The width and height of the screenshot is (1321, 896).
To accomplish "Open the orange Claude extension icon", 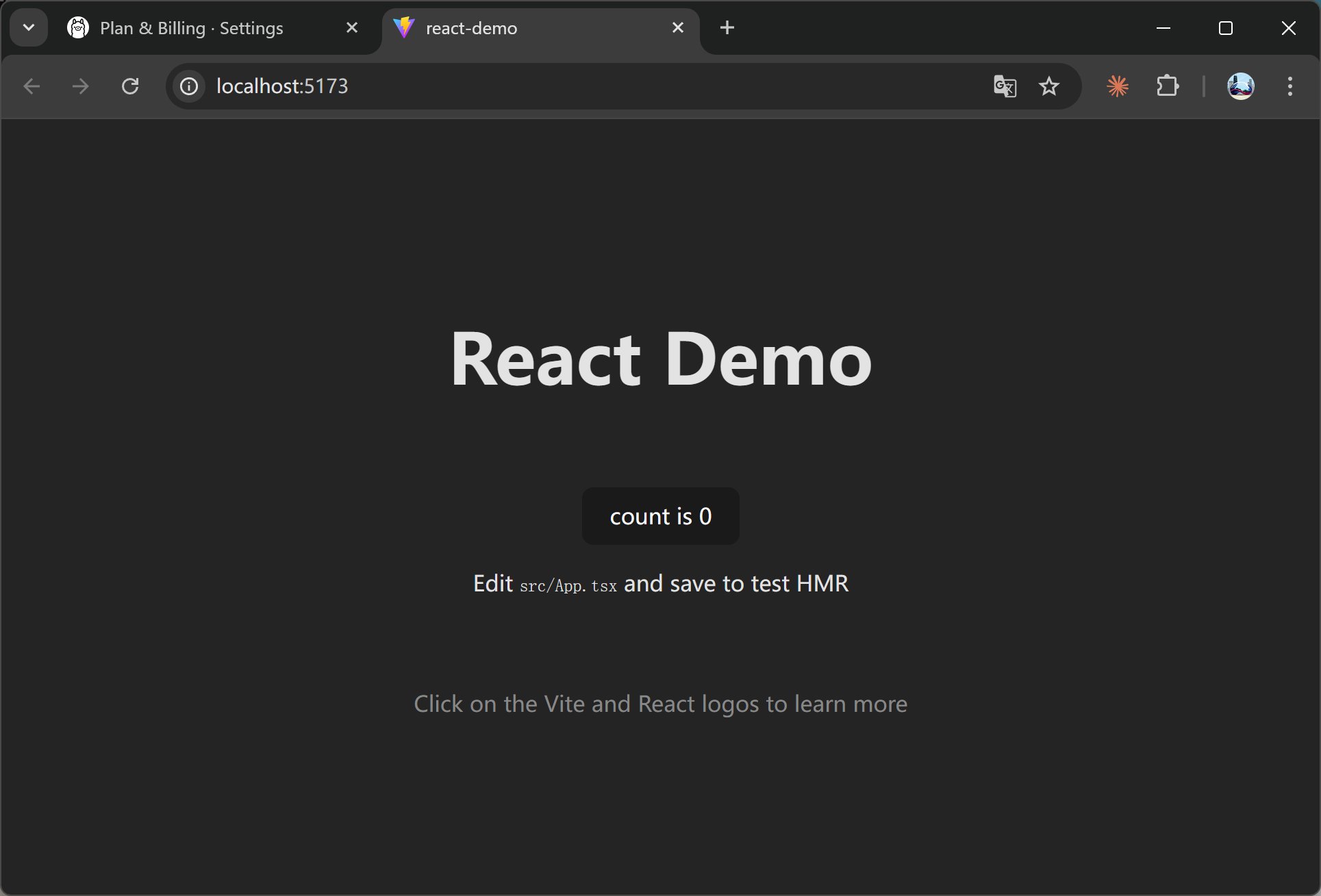I will [x=1118, y=86].
